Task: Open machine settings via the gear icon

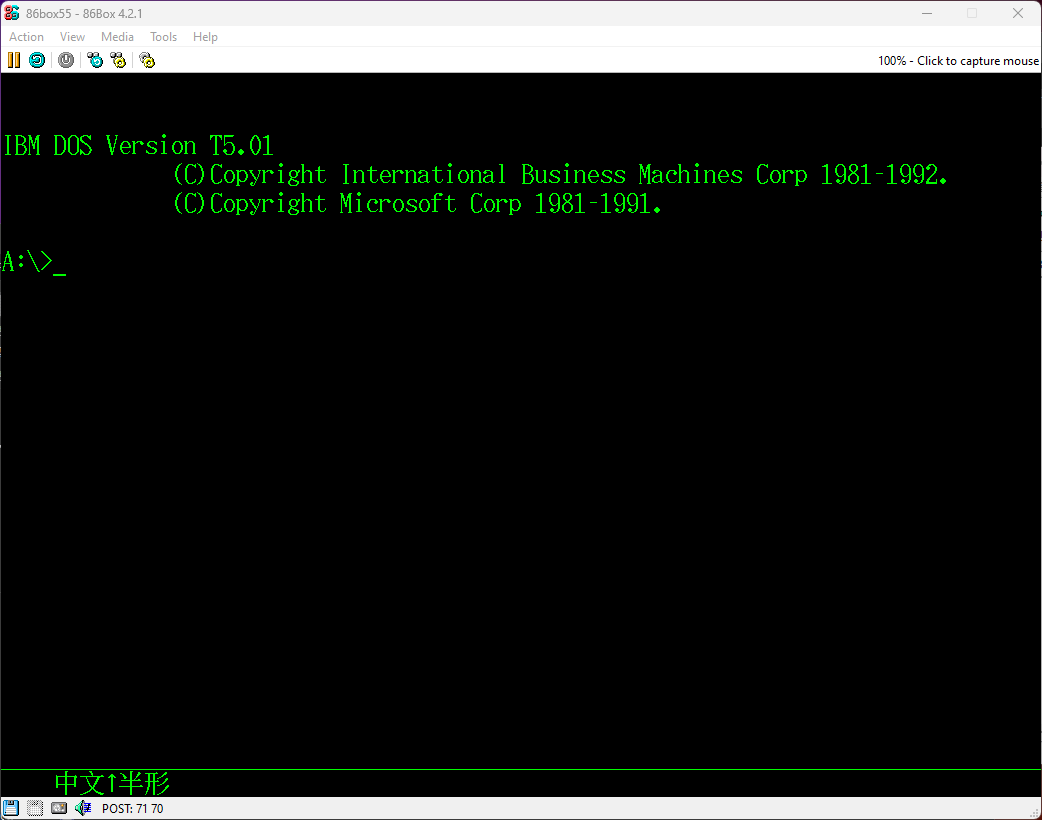Action: pyautogui.click(x=147, y=60)
